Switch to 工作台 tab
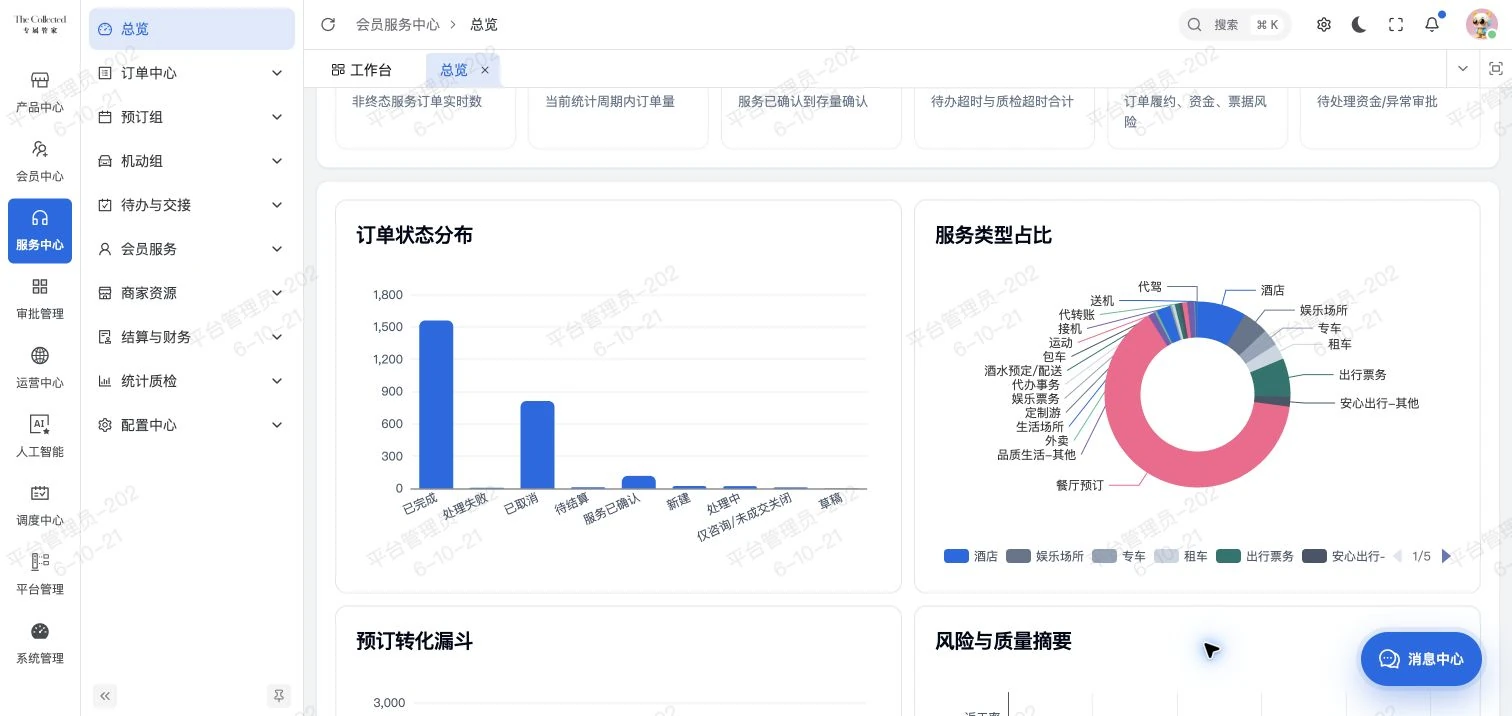Viewport: 1512px width, 716px height. 362,70
